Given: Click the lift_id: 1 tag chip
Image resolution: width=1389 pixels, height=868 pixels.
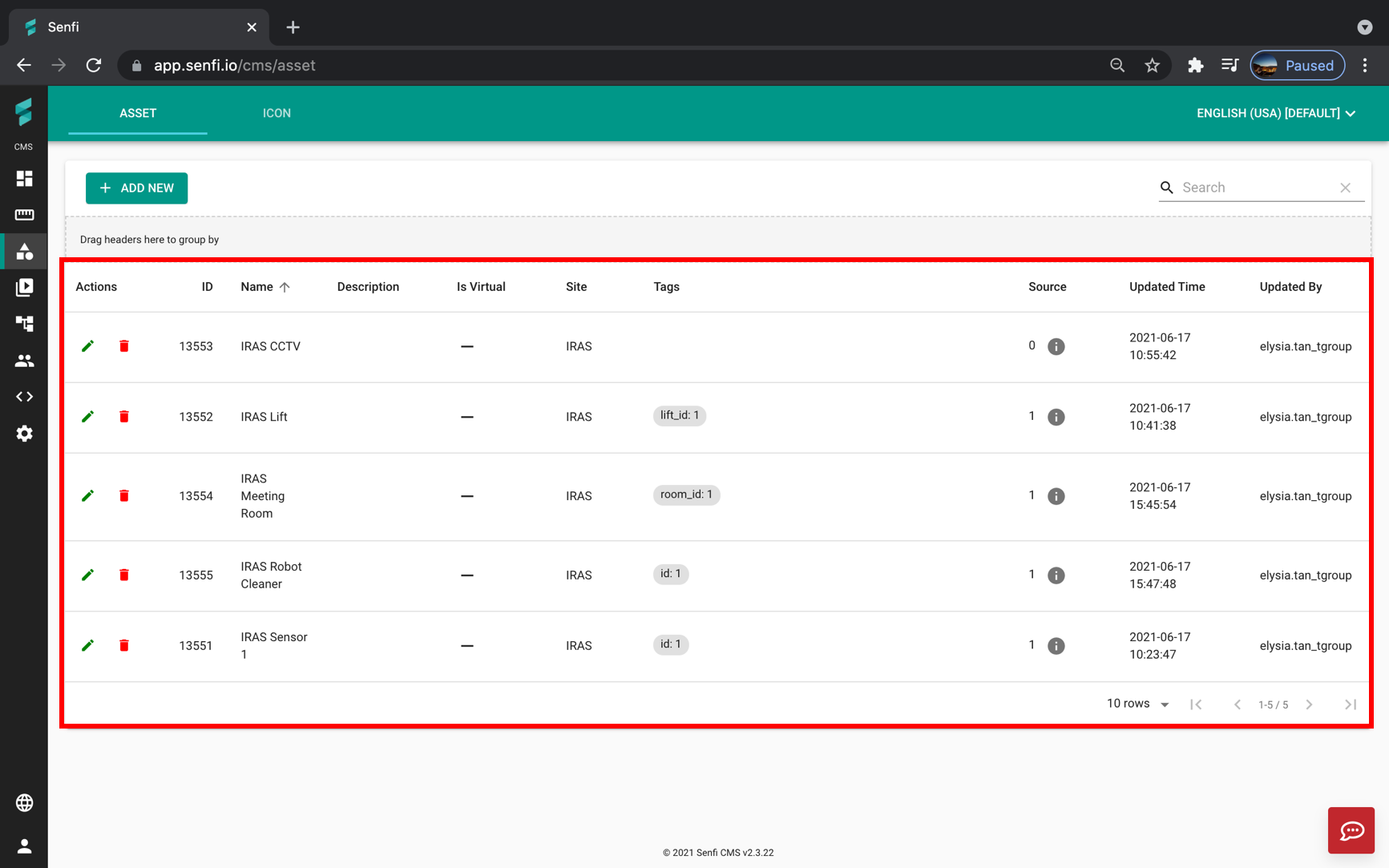Looking at the screenshot, I should tap(680, 415).
